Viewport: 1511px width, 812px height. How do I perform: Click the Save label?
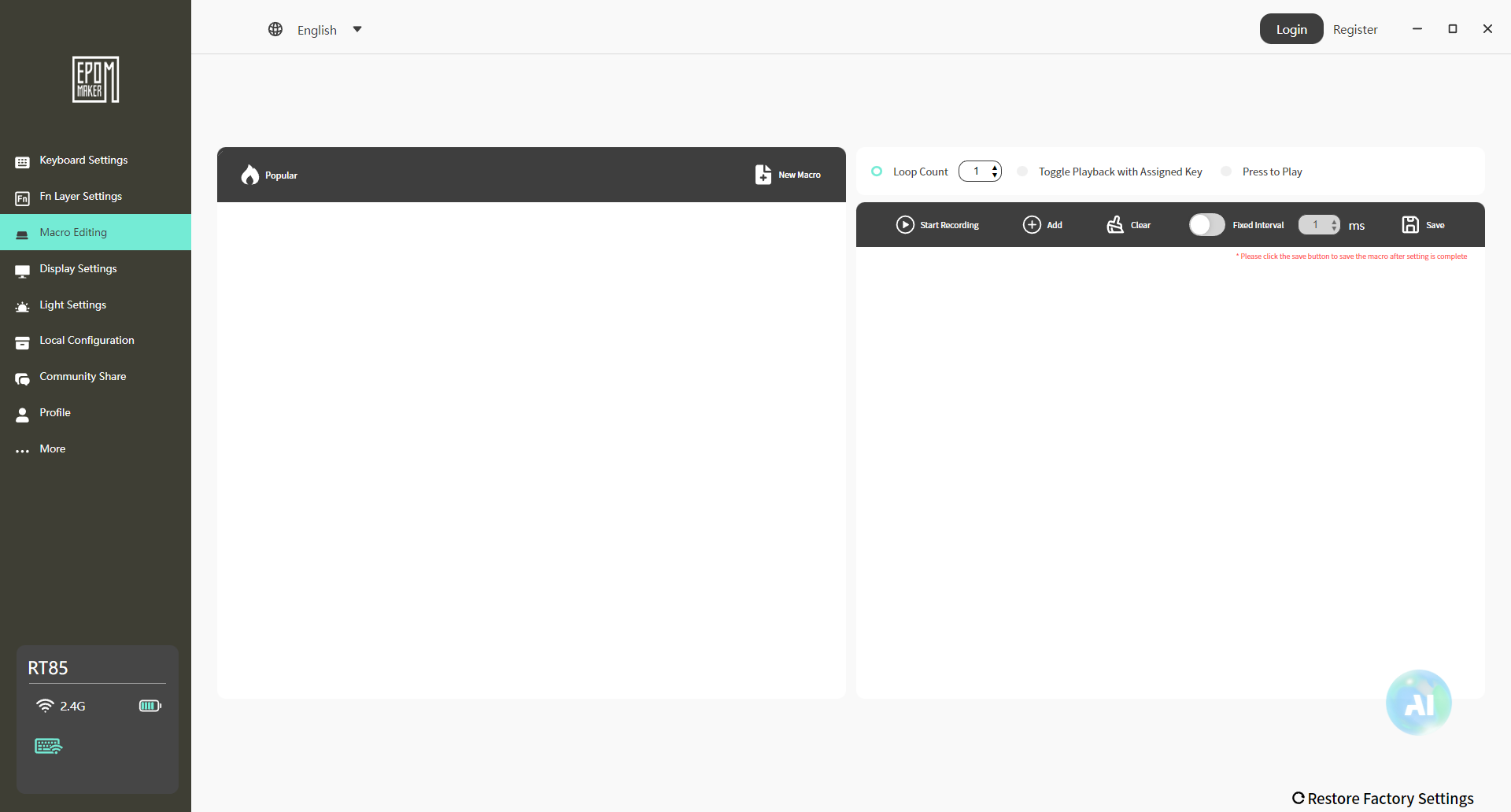tap(1435, 225)
